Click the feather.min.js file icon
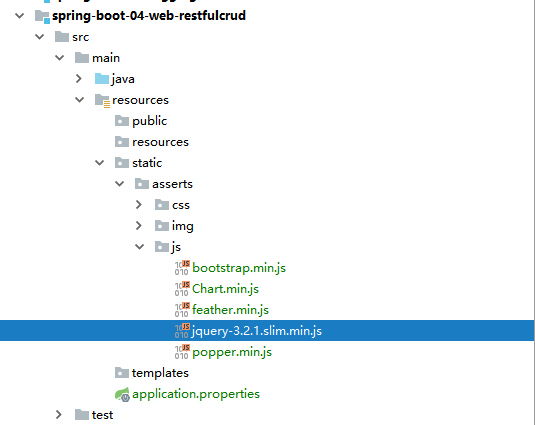Viewport: 535px width, 425px height. pyautogui.click(x=182, y=310)
